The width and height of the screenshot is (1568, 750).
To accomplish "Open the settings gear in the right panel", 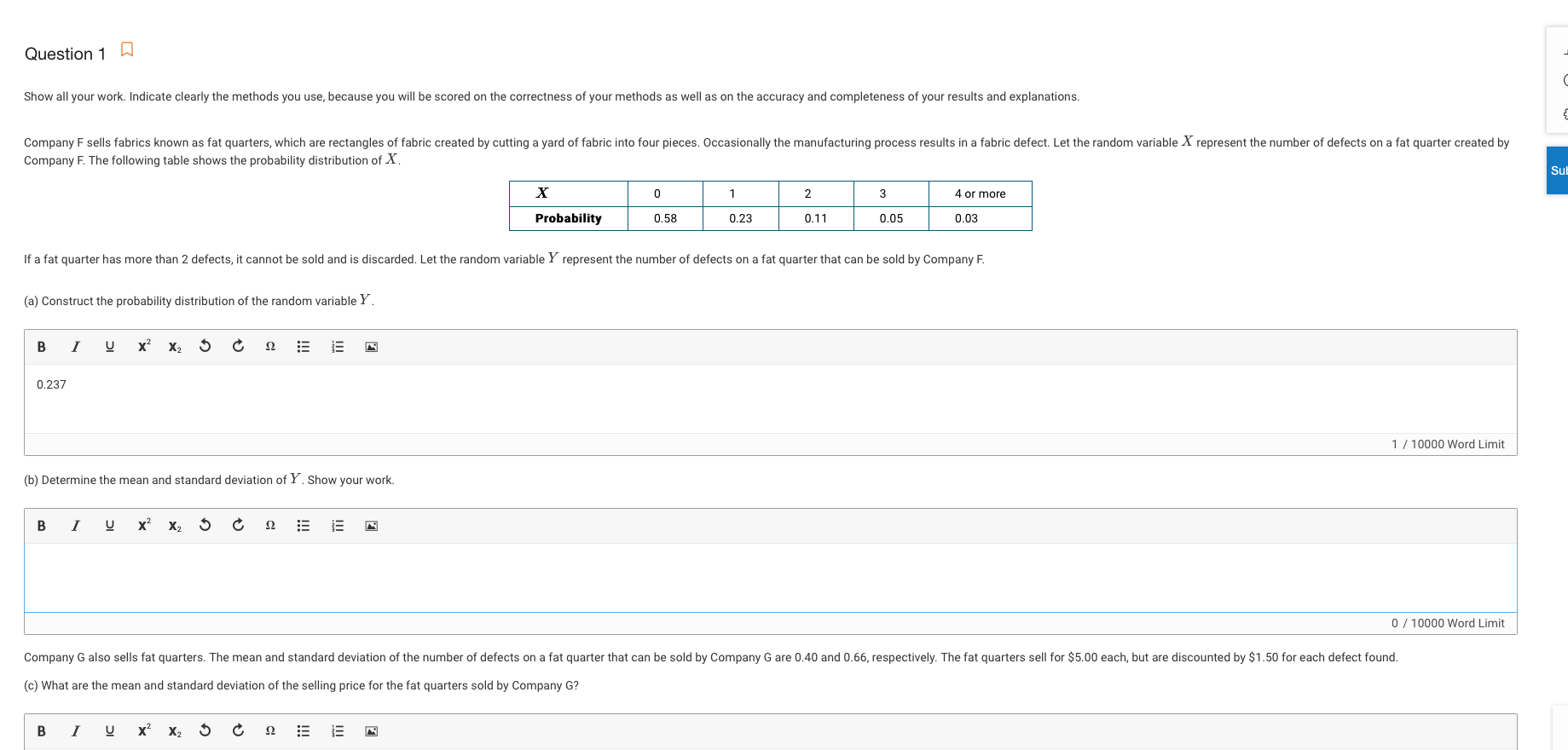I will click(1565, 112).
